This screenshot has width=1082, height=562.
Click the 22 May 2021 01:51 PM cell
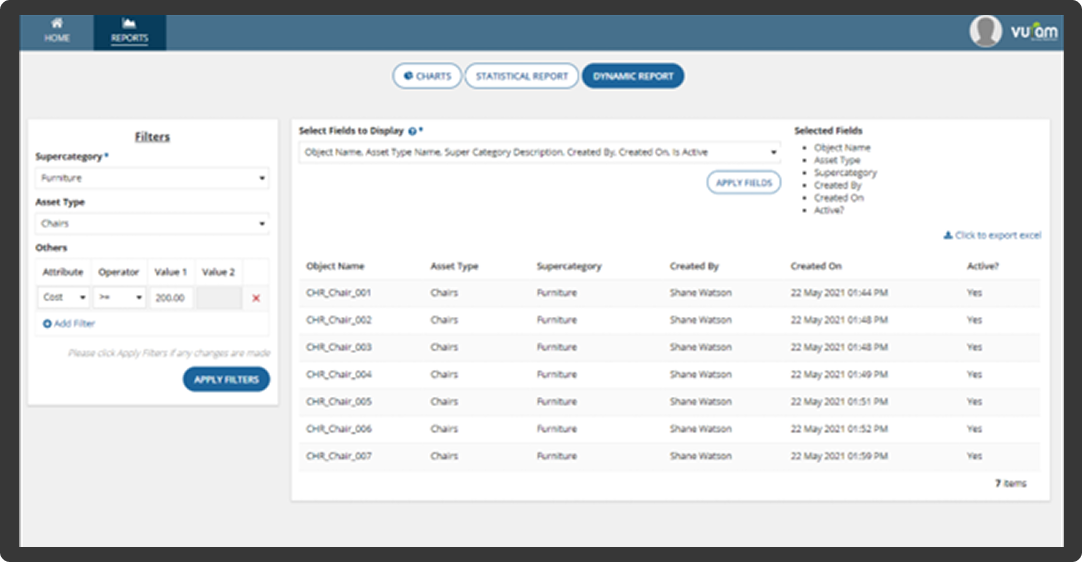click(x=839, y=402)
